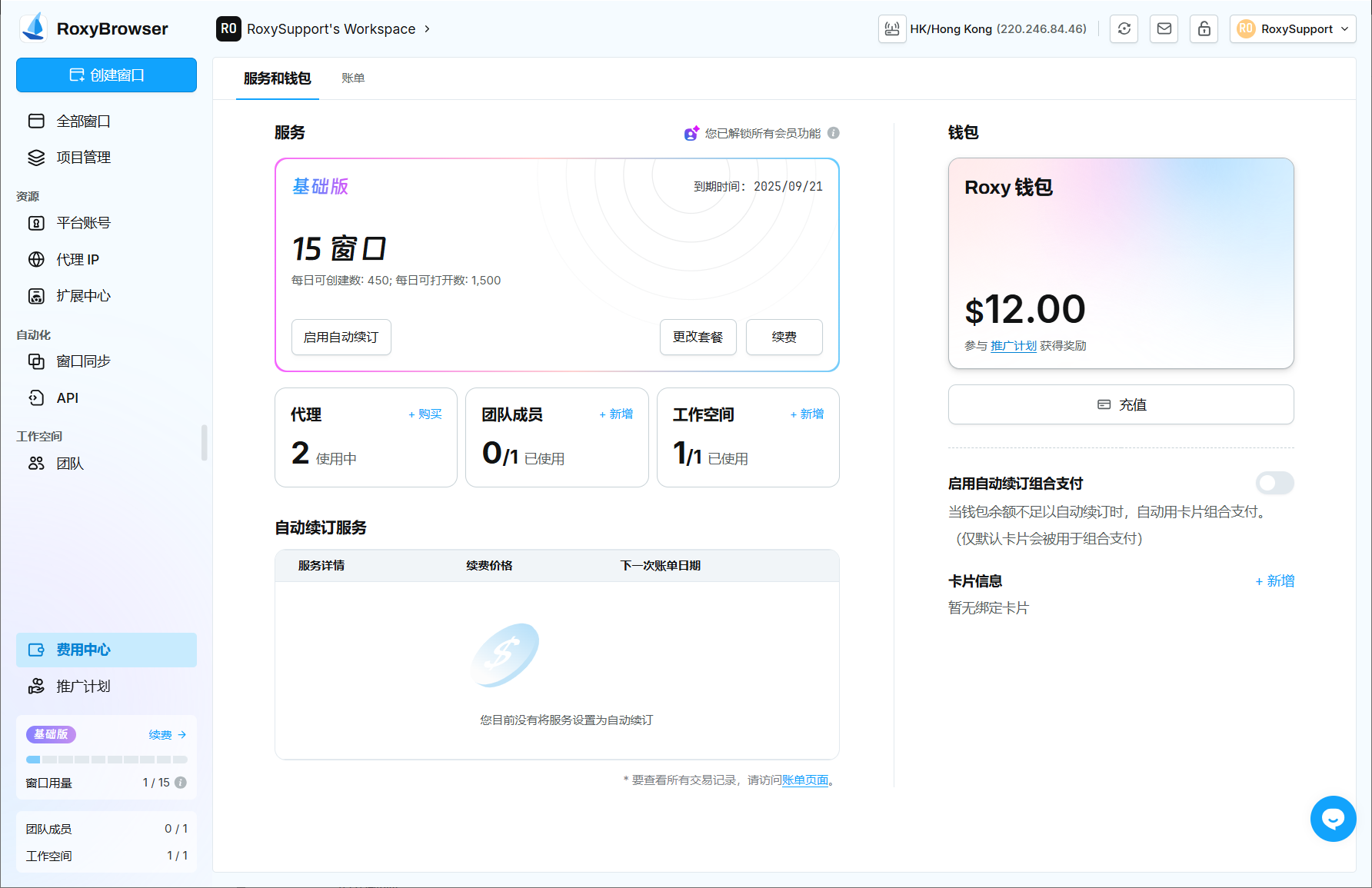Click 更改套餐 to change plan
Viewport: 1372px width, 888px height.
click(x=698, y=338)
